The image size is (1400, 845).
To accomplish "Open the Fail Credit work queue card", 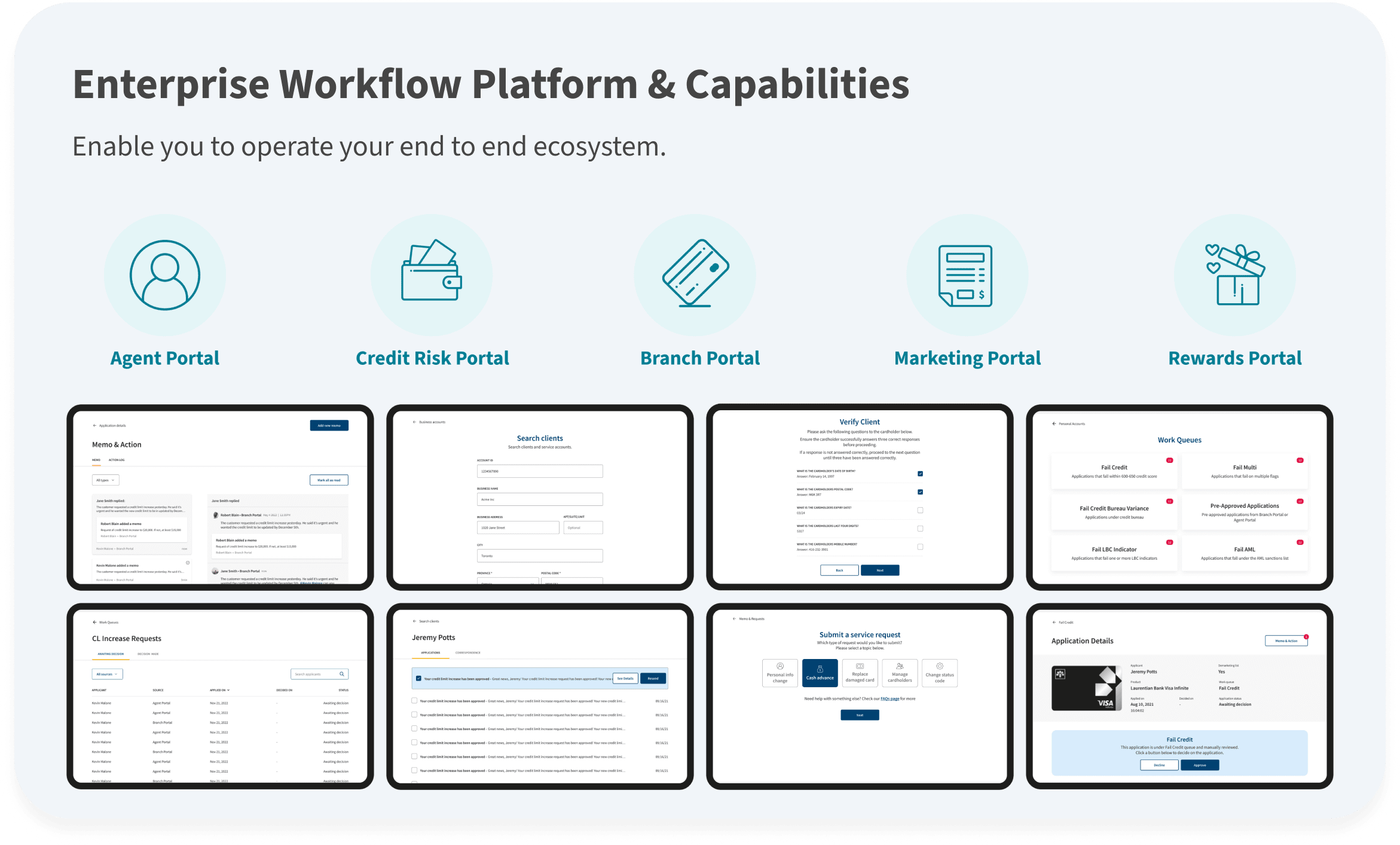I will point(1114,471).
